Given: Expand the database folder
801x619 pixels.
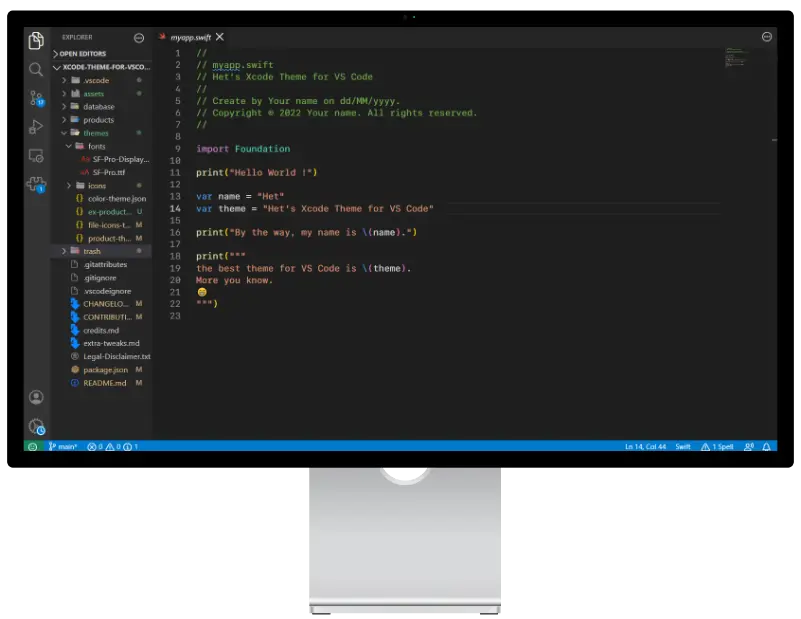Looking at the screenshot, I should [101, 107].
